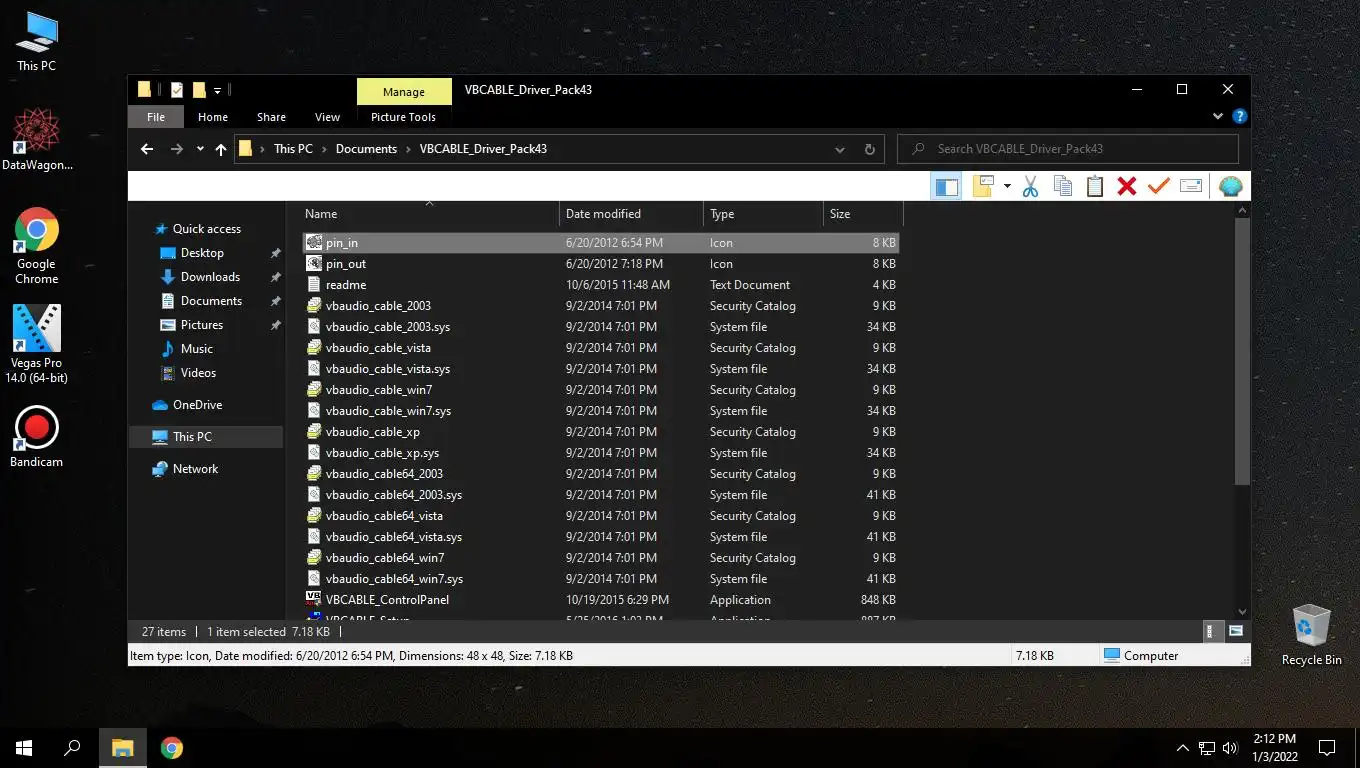Click the scissors Cut icon
1360x768 pixels.
tap(1031, 187)
